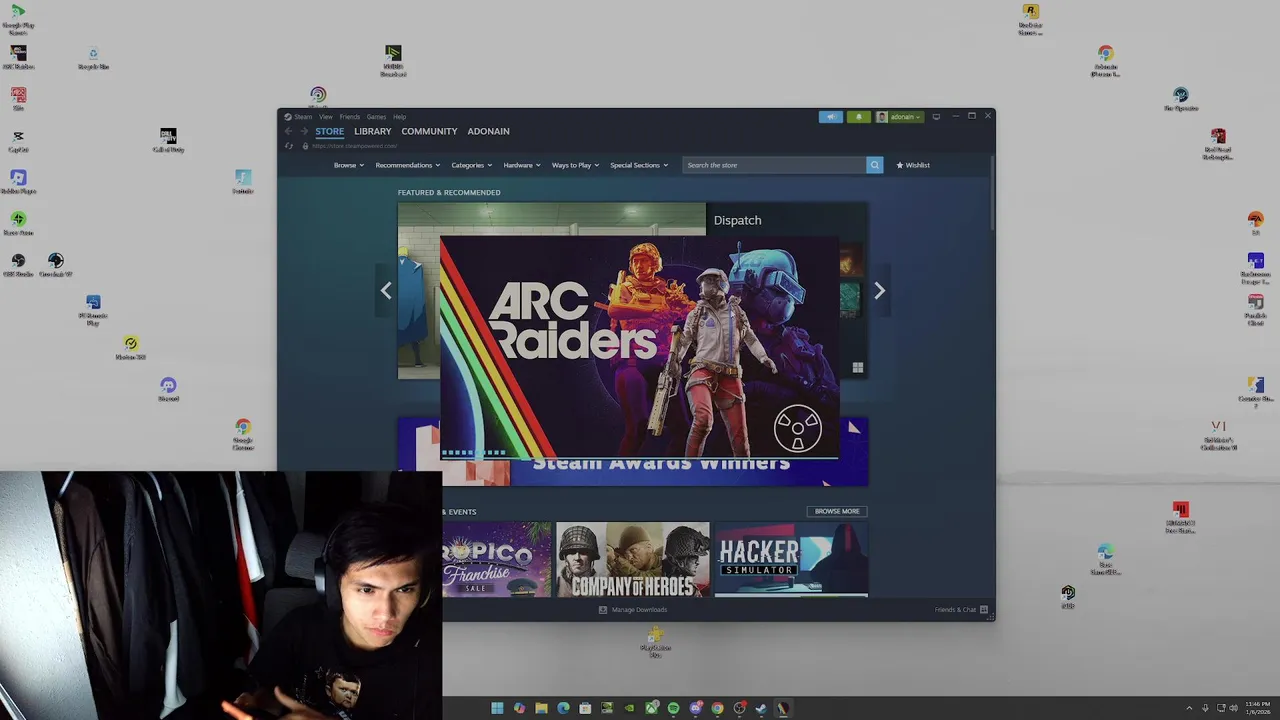
Task: Click the taskbar clock and date
Action: point(1258,708)
